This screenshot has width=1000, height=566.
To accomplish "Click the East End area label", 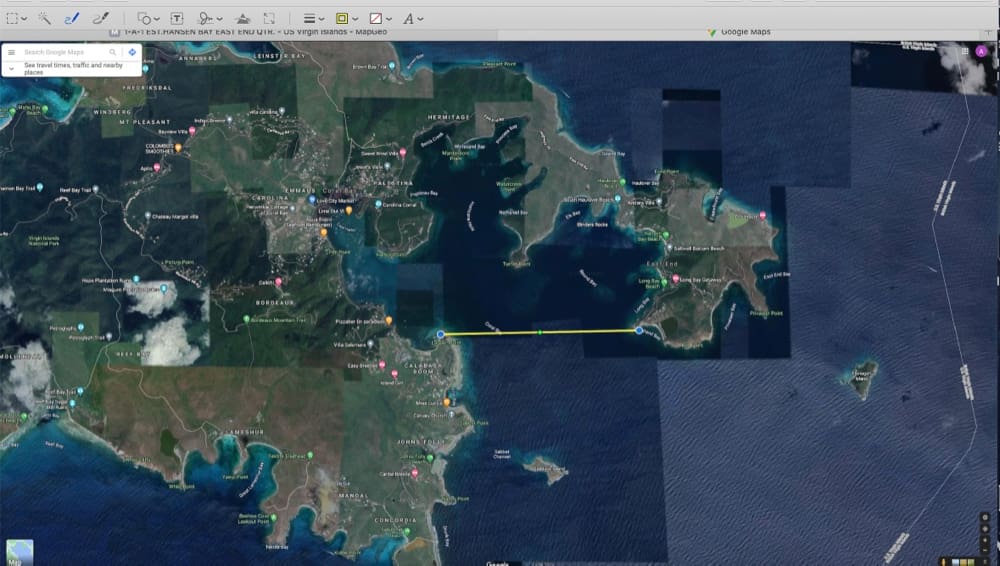I will click(662, 264).
